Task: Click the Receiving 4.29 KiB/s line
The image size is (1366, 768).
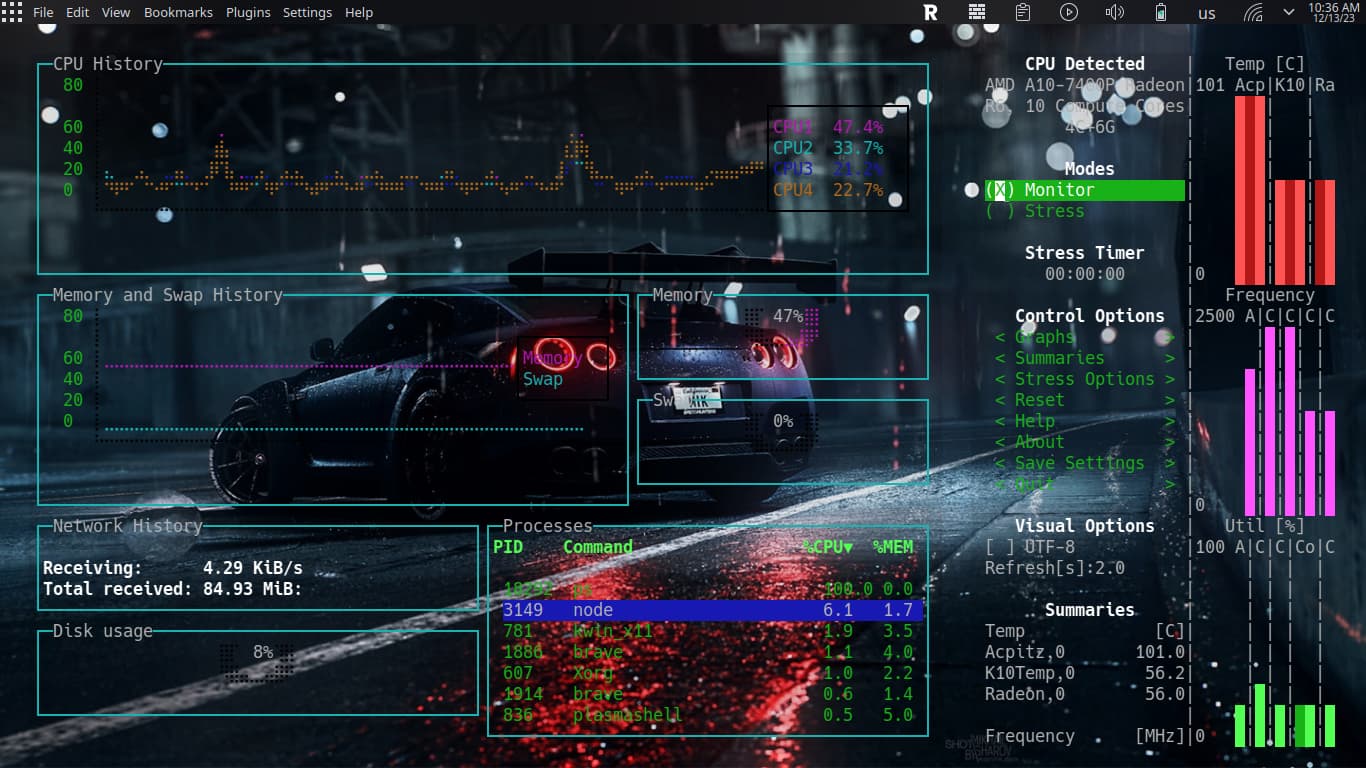Action: 173,568
